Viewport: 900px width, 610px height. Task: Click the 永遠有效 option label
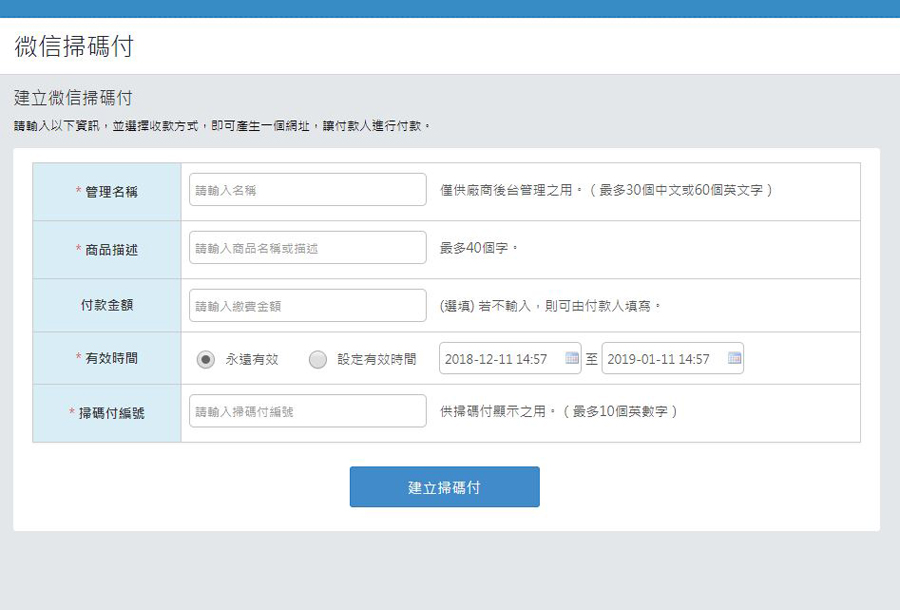252,359
